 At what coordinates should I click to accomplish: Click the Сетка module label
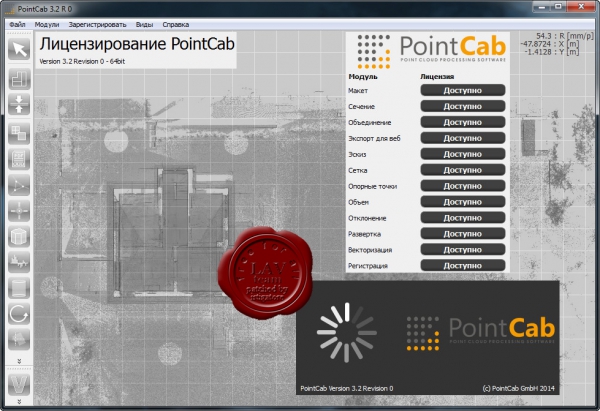click(357, 170)
